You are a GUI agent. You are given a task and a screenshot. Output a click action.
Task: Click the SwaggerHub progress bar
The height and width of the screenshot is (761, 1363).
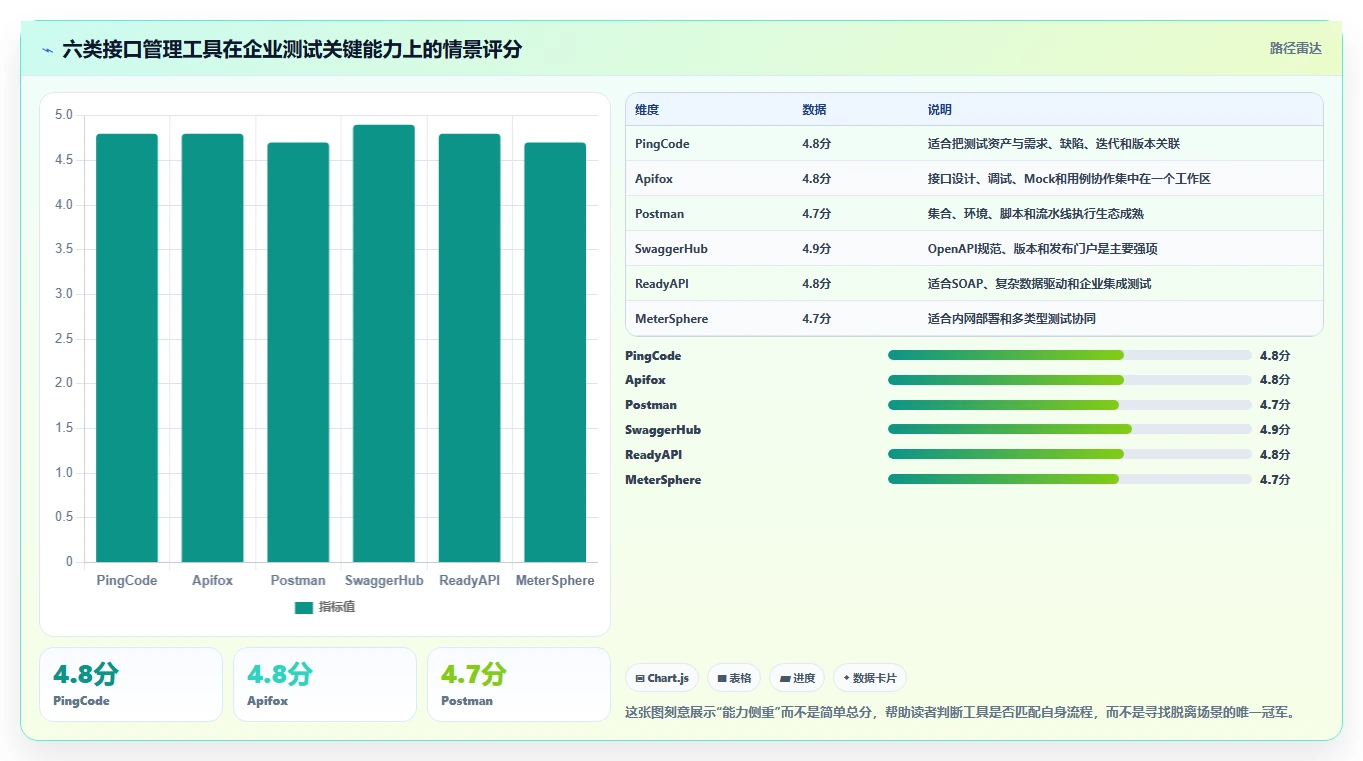point(1070,430)
